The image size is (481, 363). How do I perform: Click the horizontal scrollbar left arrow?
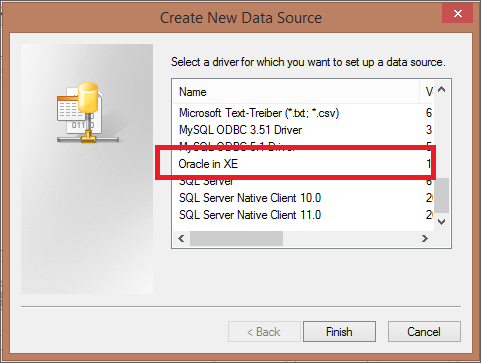click(x=181, y=239)
